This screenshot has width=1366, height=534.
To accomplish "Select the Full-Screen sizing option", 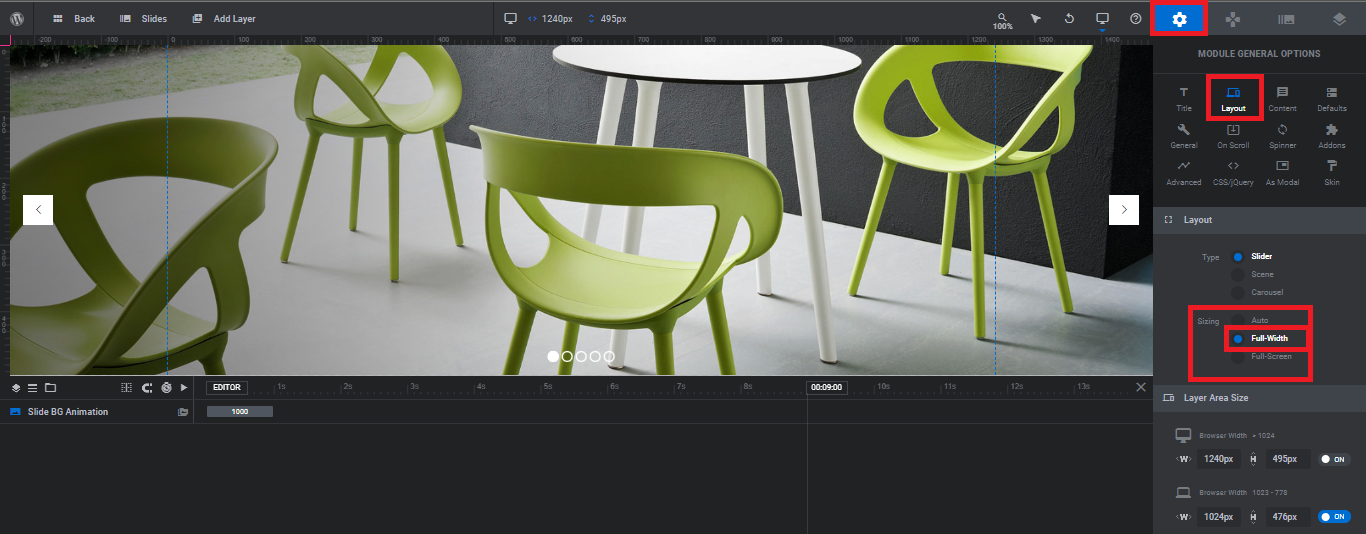I will pos(1238,357).
